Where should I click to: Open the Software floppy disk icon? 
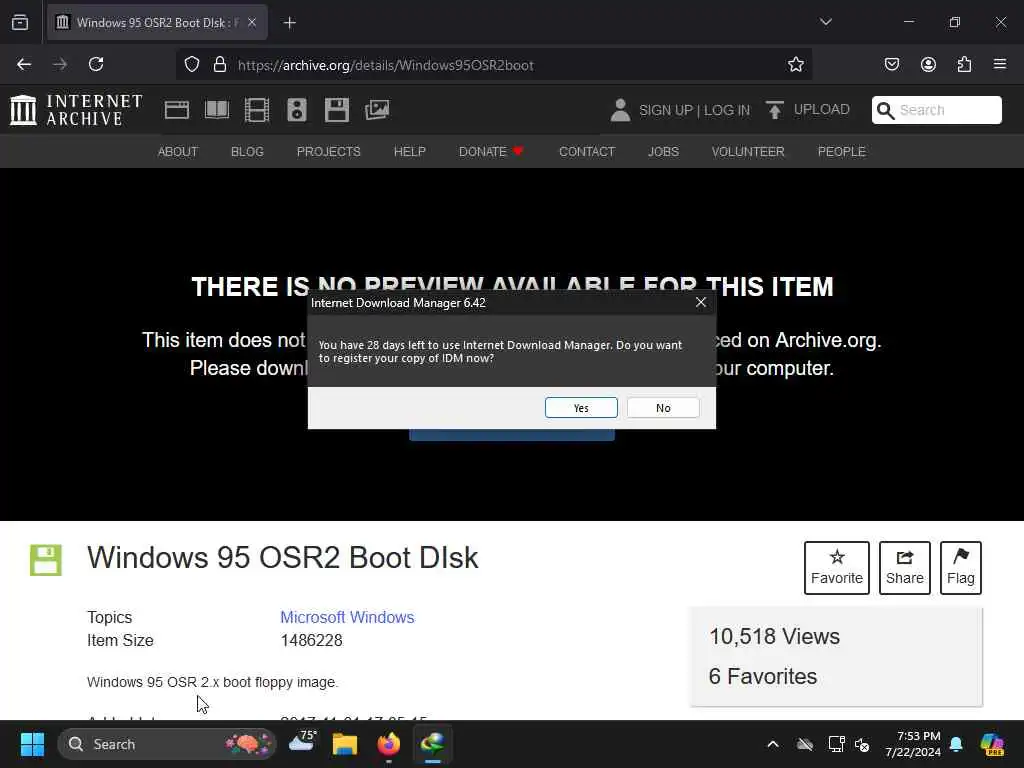[337, 110]
